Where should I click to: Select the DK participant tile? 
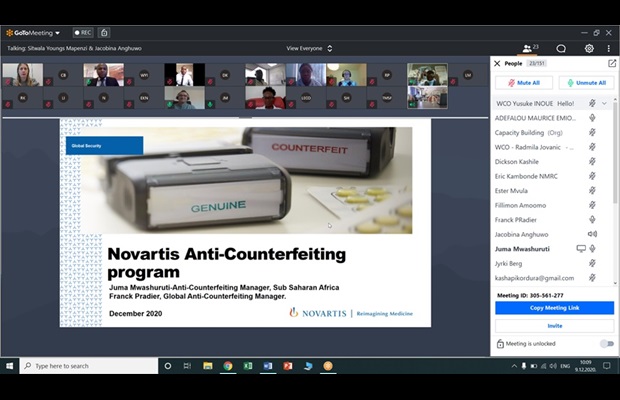tap(225, 75)
